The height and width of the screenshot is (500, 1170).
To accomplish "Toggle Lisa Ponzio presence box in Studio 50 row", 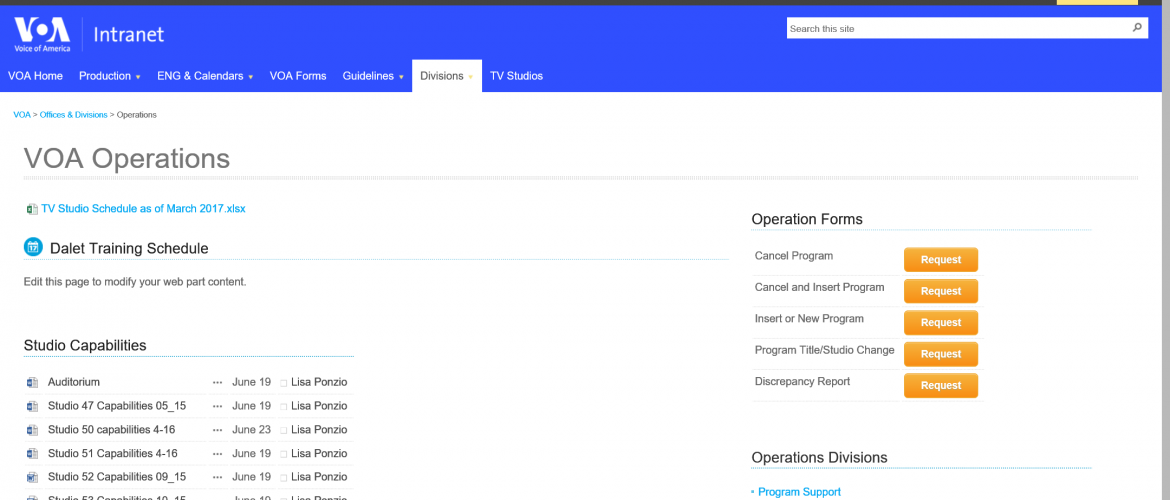I will coord(284,431).
